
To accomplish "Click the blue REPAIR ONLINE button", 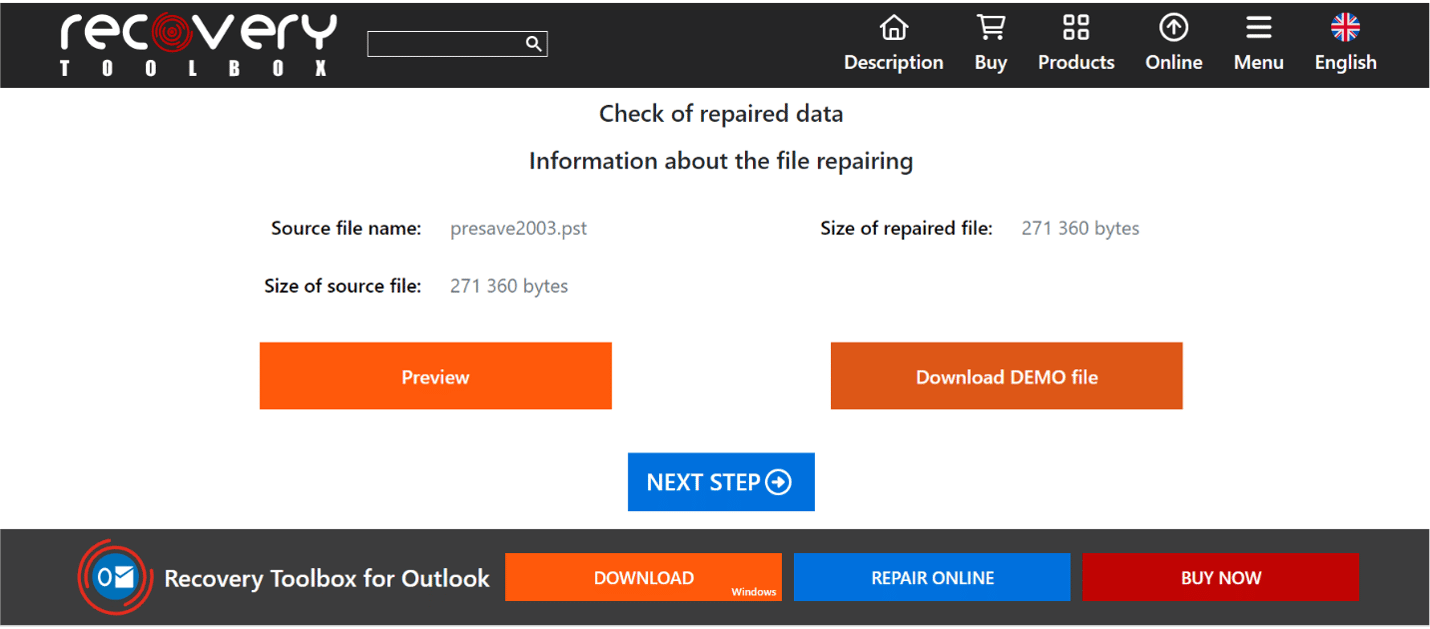I will (x=932, y=577).
